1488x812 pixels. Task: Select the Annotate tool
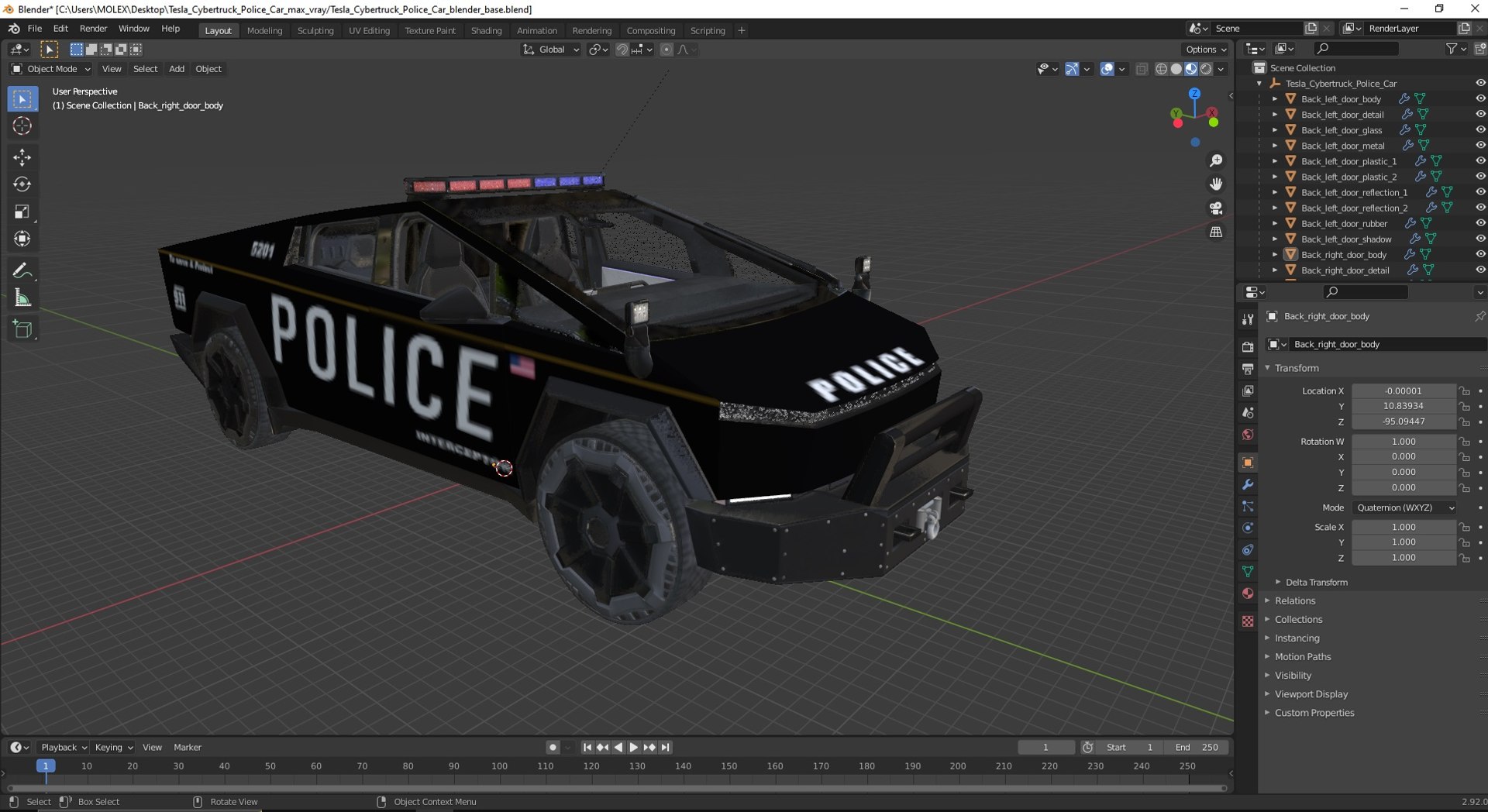click(22, 270)
